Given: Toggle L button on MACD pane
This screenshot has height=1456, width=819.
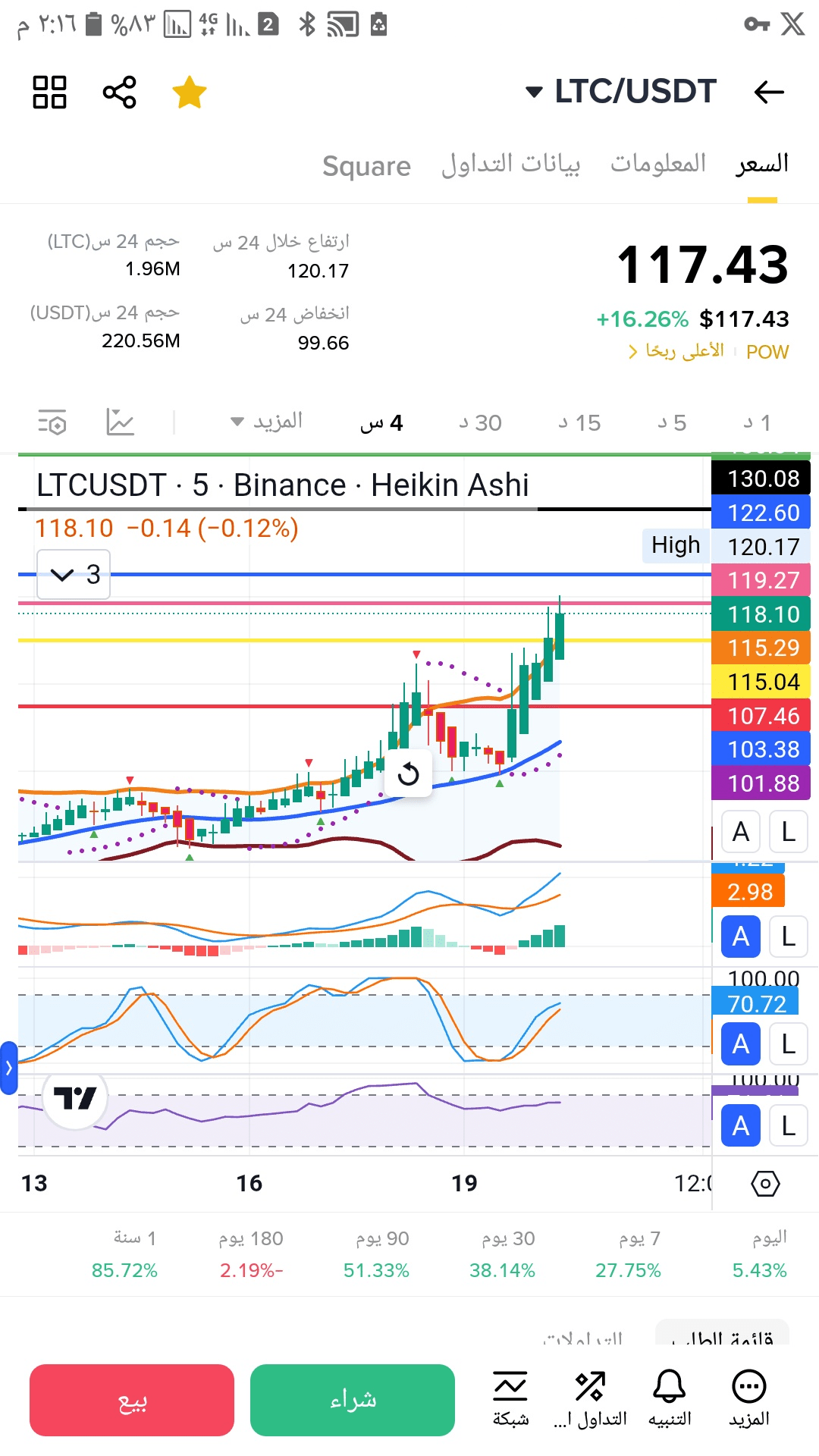Looking at the screenshot, I should coord(789,936).
